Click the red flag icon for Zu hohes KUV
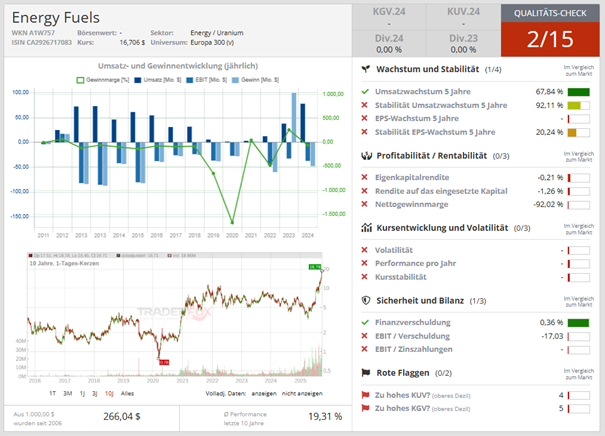Screen dimensions: 605x436 tap(365, 395)
